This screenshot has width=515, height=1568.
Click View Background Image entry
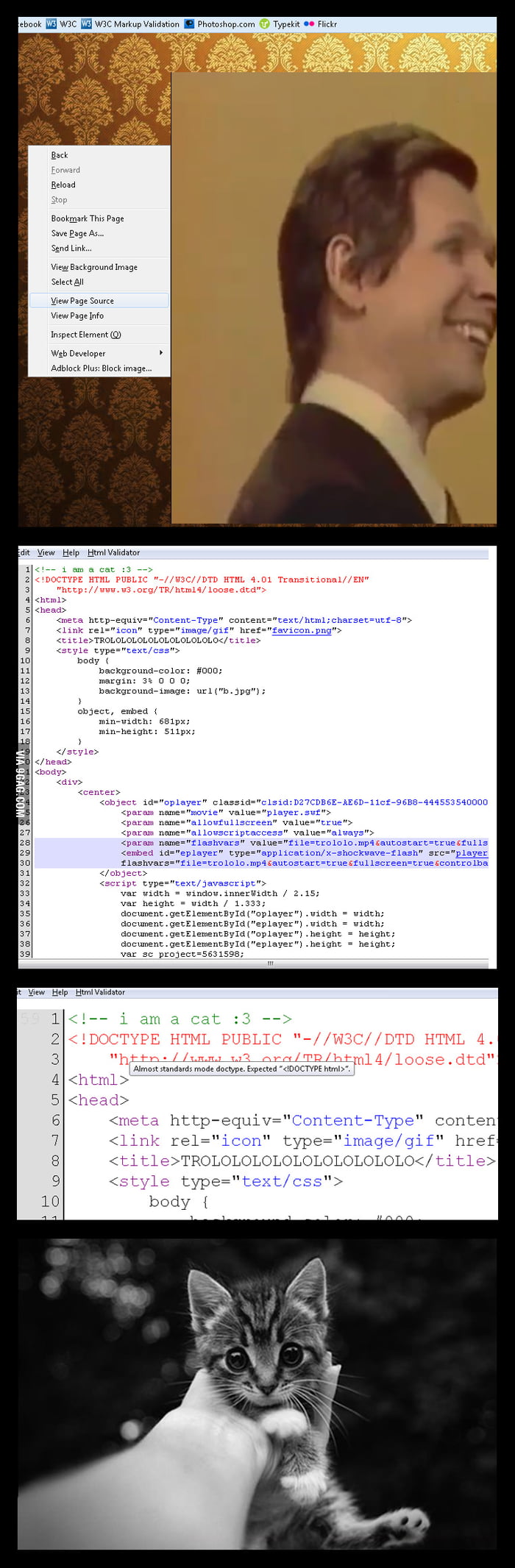[x=94, y=268]
